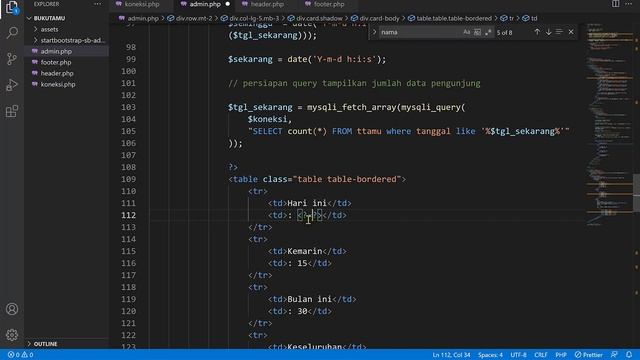The width and height of the screenshot is (640, 360).
Task: Switch to koneksi.php tab
Action: [x=142, y=4]
